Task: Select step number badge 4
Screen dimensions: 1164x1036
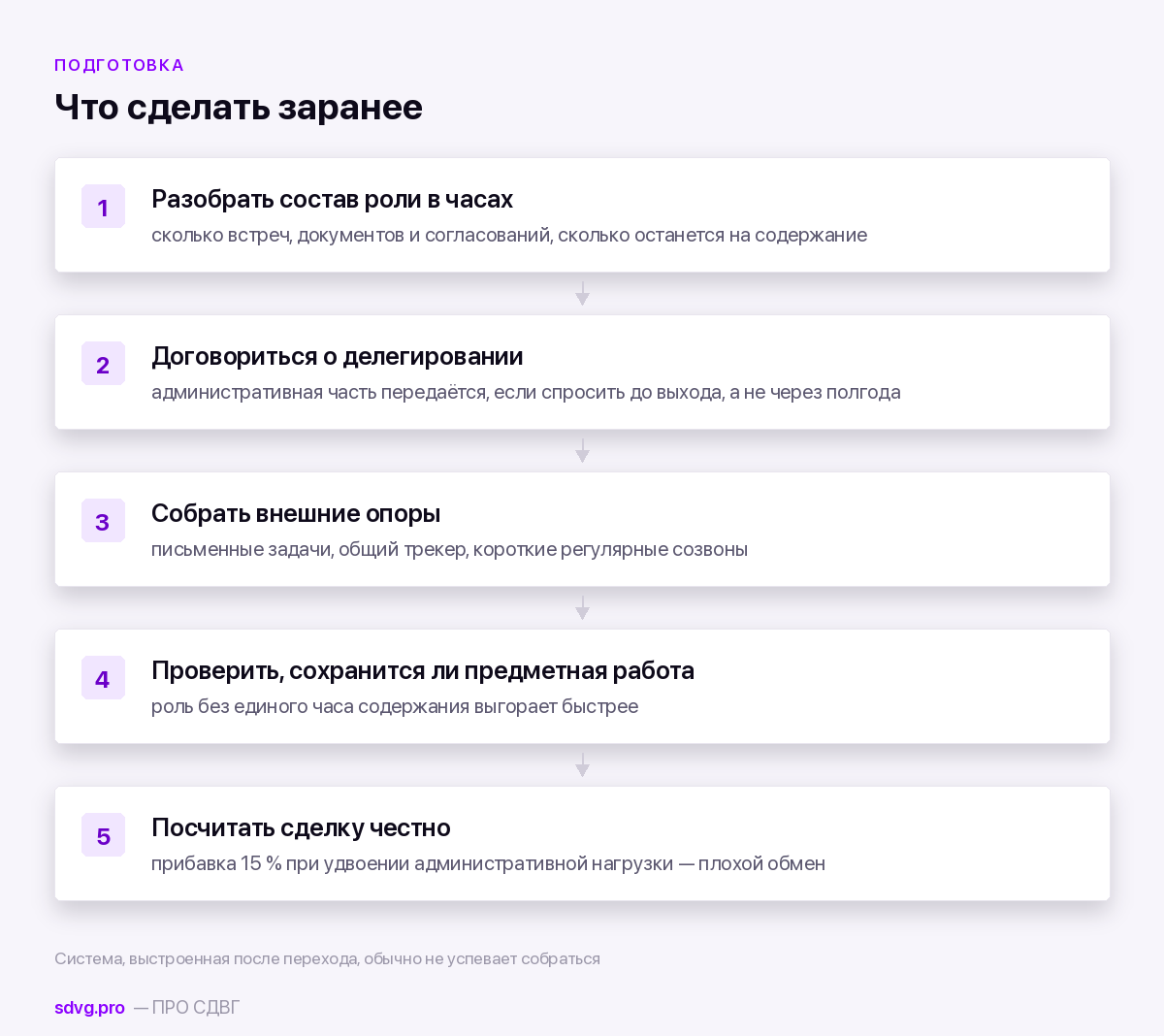Action: [103, 678]
